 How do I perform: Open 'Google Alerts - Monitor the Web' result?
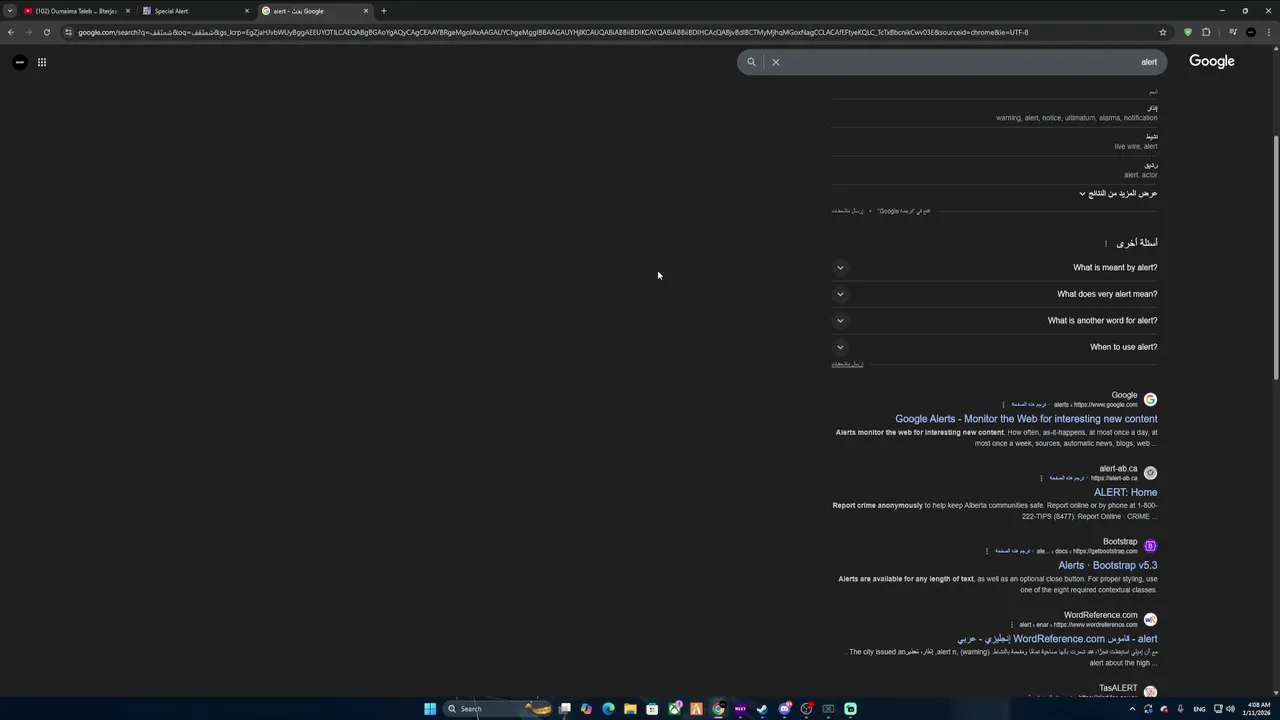(x=1026, y=419)
